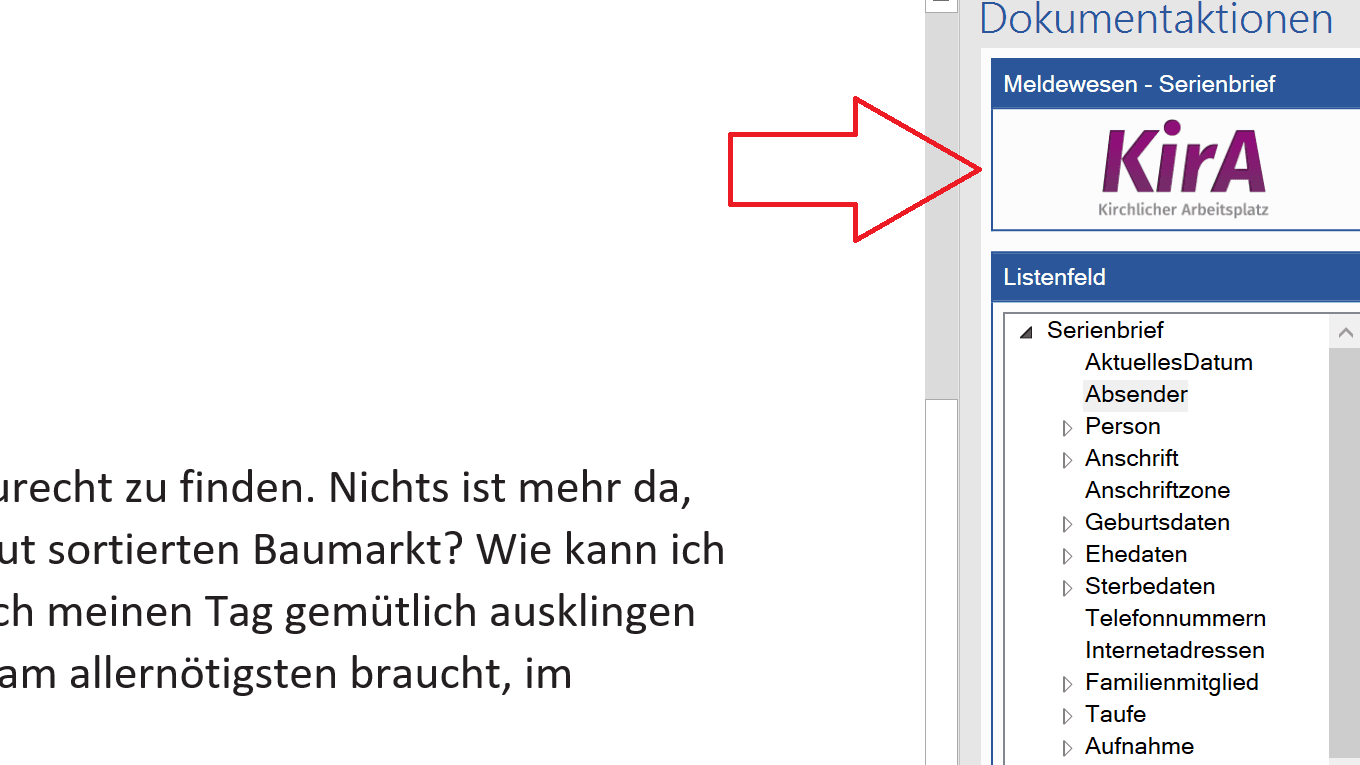Expand the Sterbedaten node
Viewport: 1360px width, 765px height.
(x=1067, y=588)
